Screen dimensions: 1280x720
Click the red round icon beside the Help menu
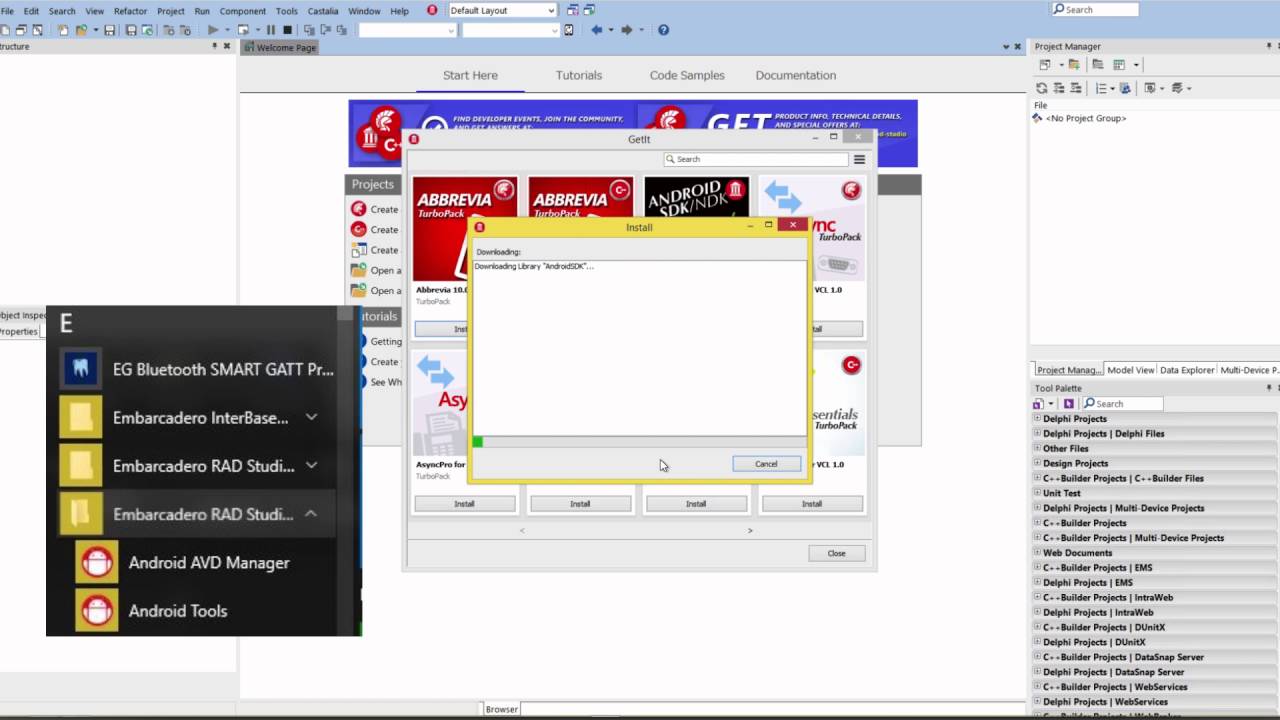(x=432, y=10)
